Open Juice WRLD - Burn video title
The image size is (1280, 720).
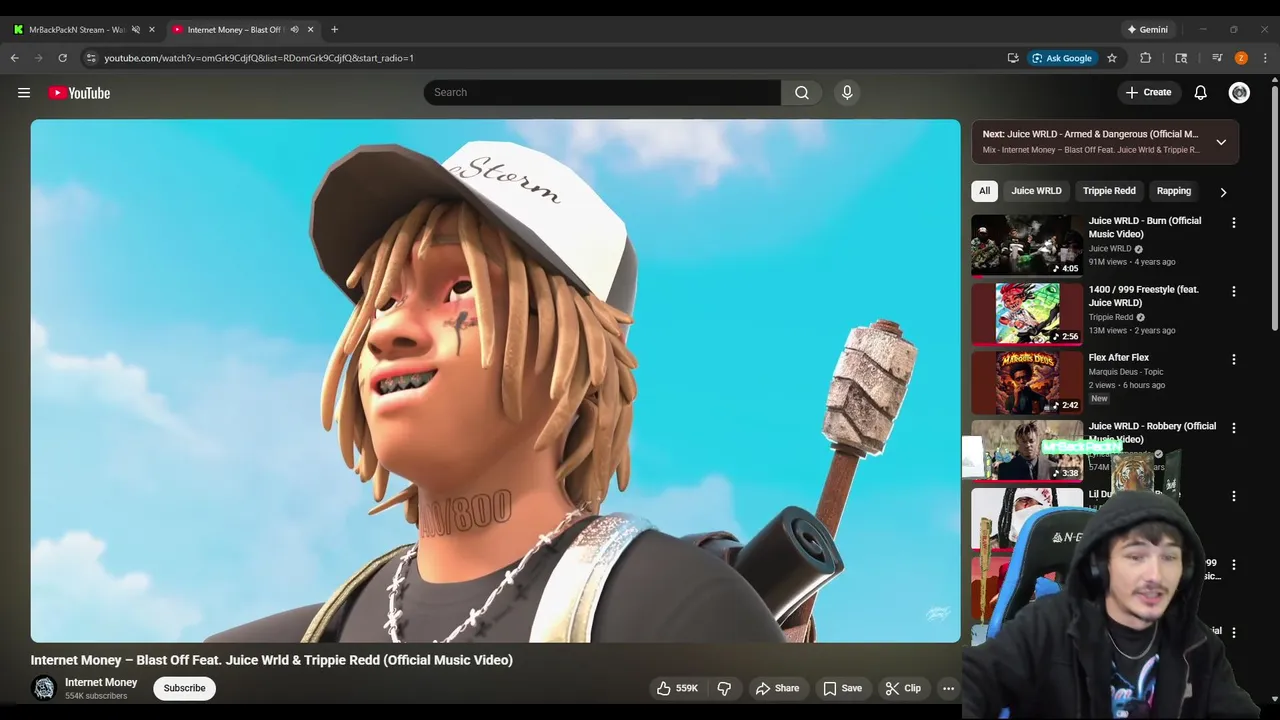(x=1145, y=227)
